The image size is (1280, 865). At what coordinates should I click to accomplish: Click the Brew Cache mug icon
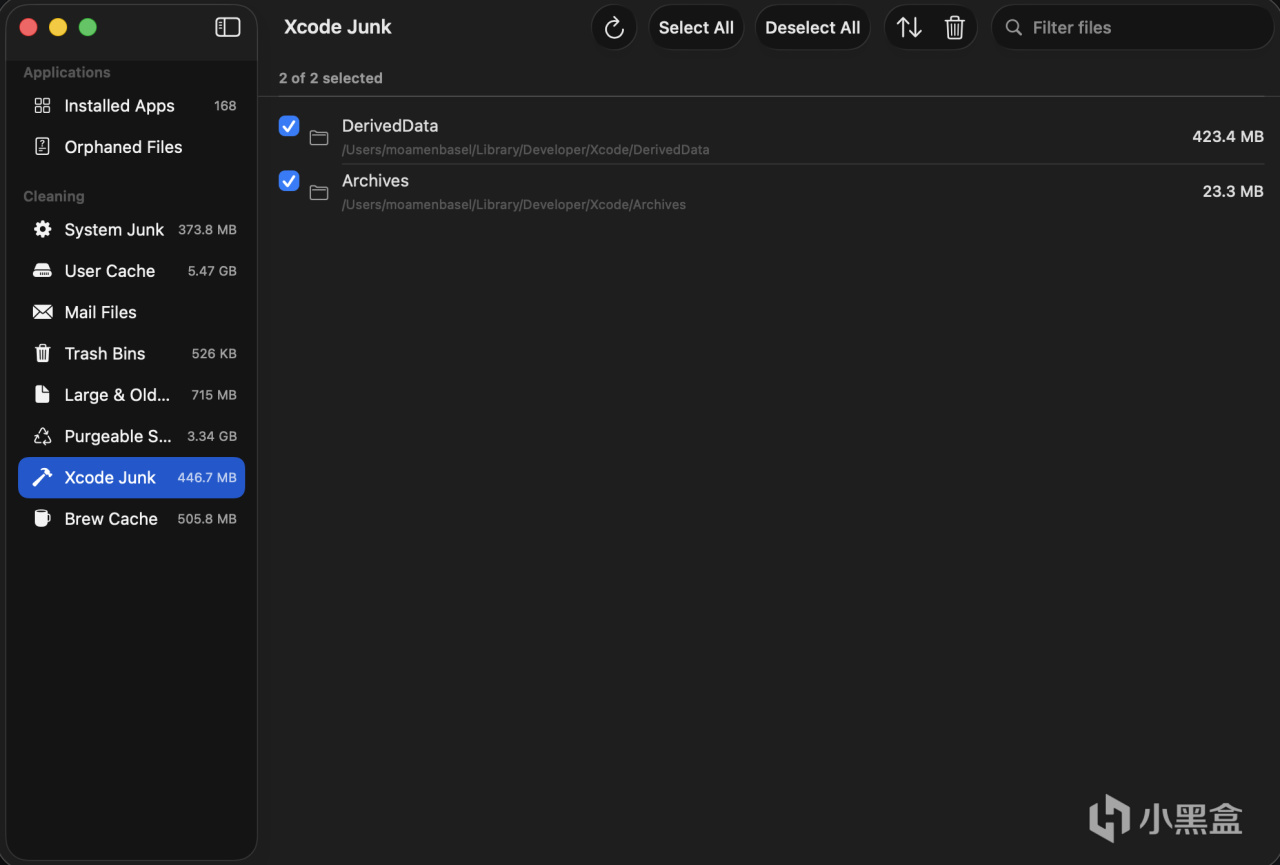[42, 518]
